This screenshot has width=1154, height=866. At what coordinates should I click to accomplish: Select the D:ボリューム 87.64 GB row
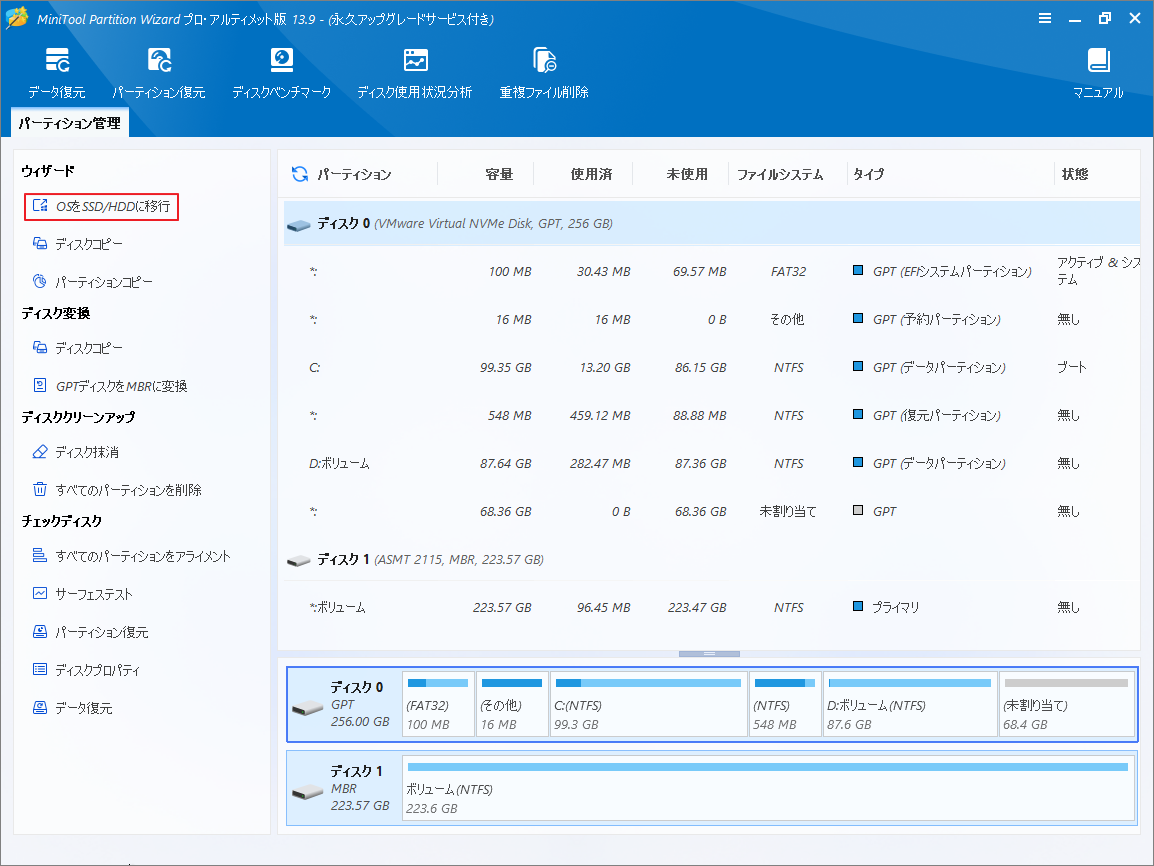(x=712, y=464)
